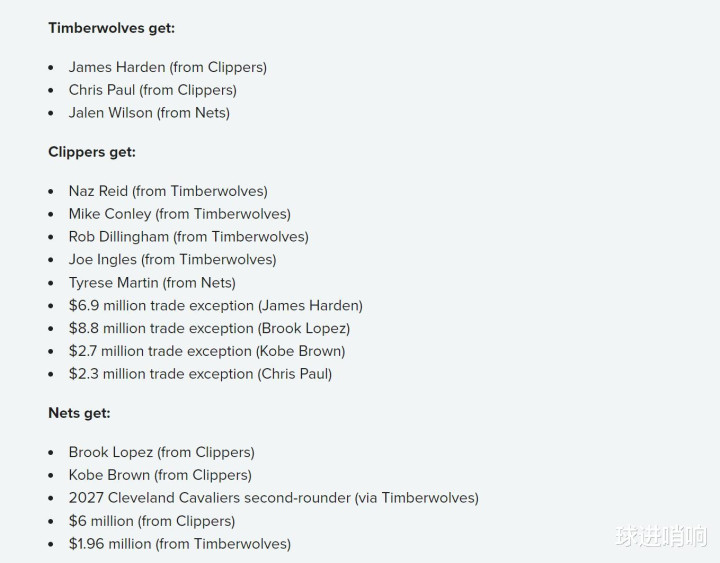
Task: Click the Mike Conley list item
Action: 179,214
